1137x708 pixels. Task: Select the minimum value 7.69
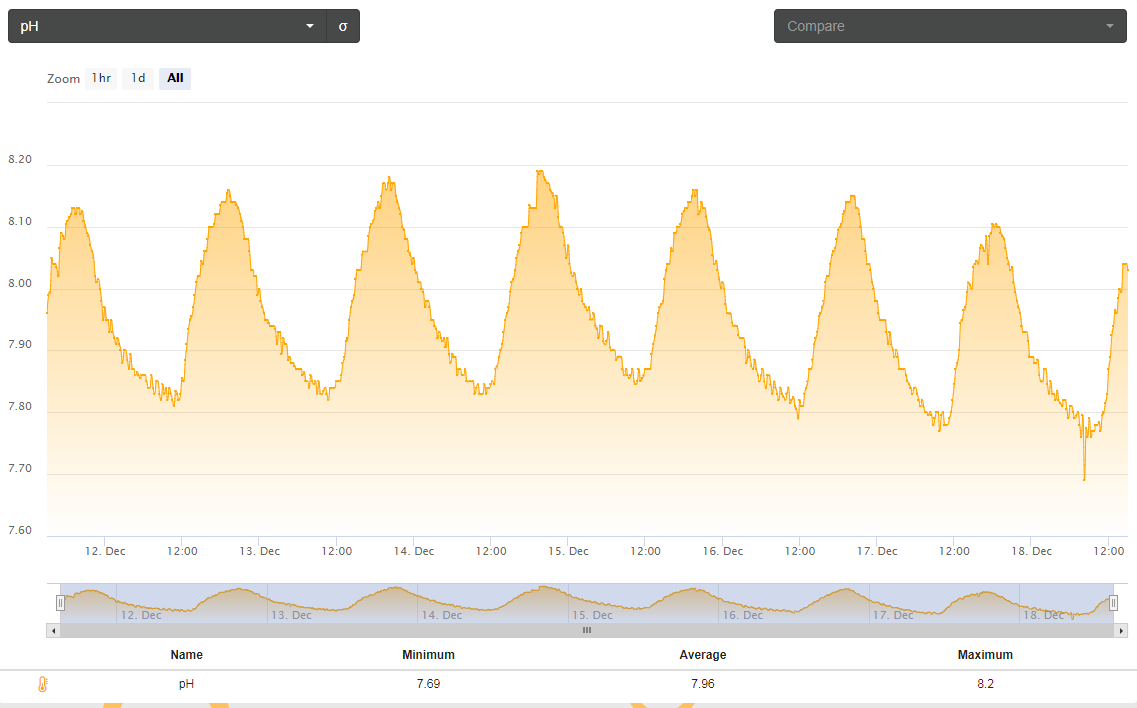[x=429, y=684]
